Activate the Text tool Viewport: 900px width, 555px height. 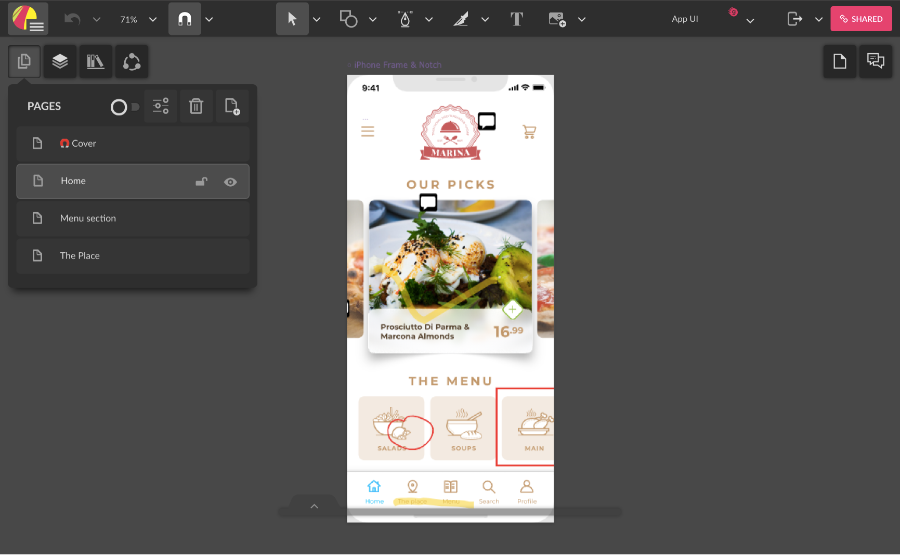pyautogui.click(x=516, y=19)
